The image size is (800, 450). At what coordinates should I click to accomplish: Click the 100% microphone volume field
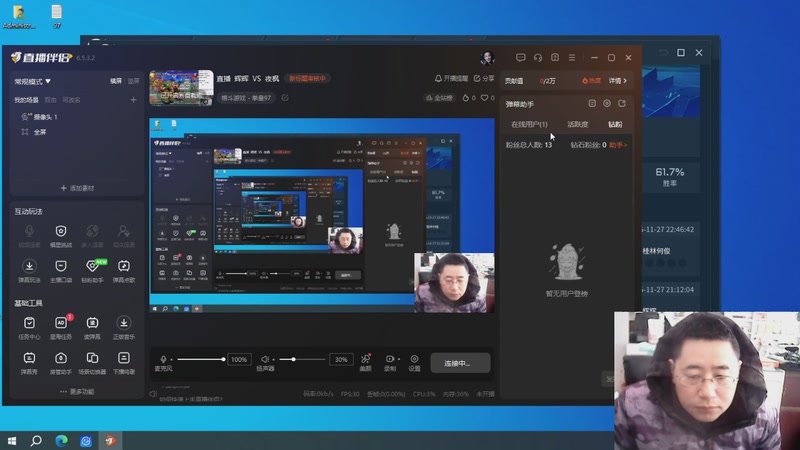(239, 359)
